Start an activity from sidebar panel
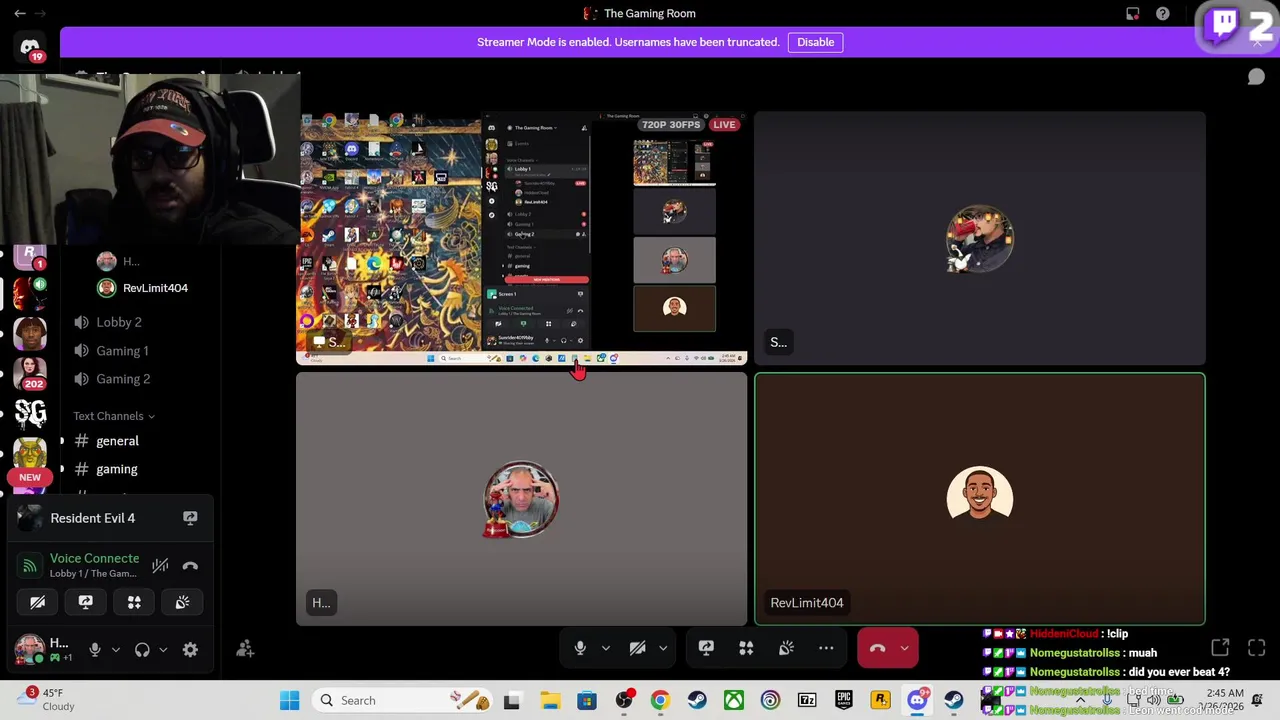The image size is (1280, 720). point(134,602)
